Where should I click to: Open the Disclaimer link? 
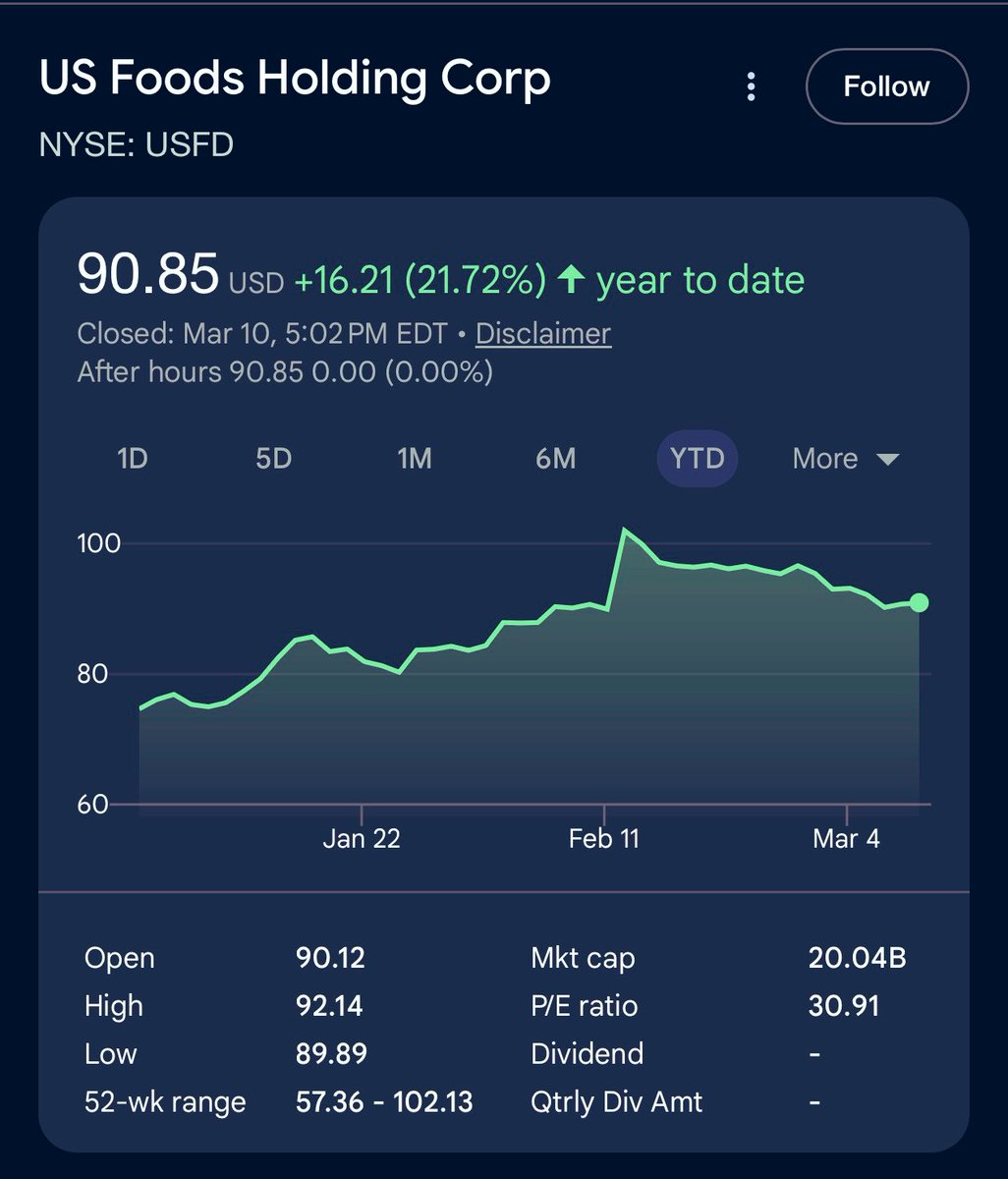point(543,333)
